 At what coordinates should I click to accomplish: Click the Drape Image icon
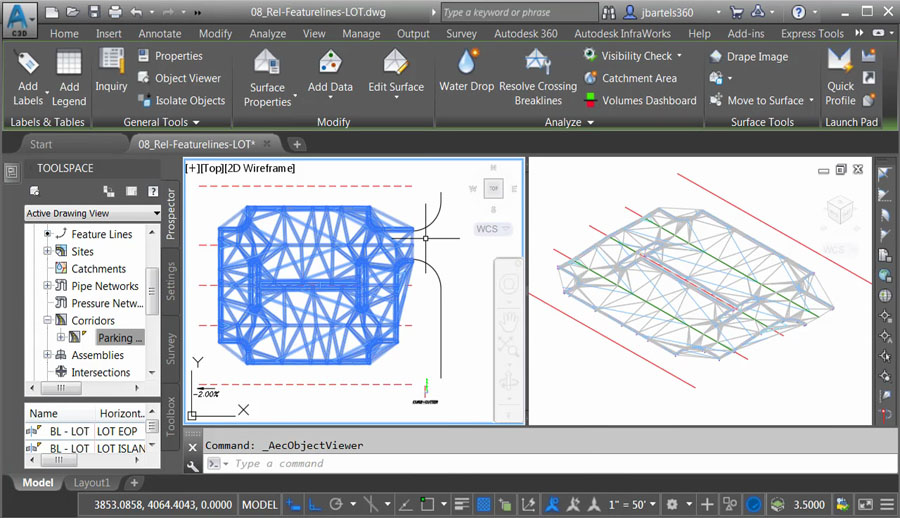(x=716, y=56)
